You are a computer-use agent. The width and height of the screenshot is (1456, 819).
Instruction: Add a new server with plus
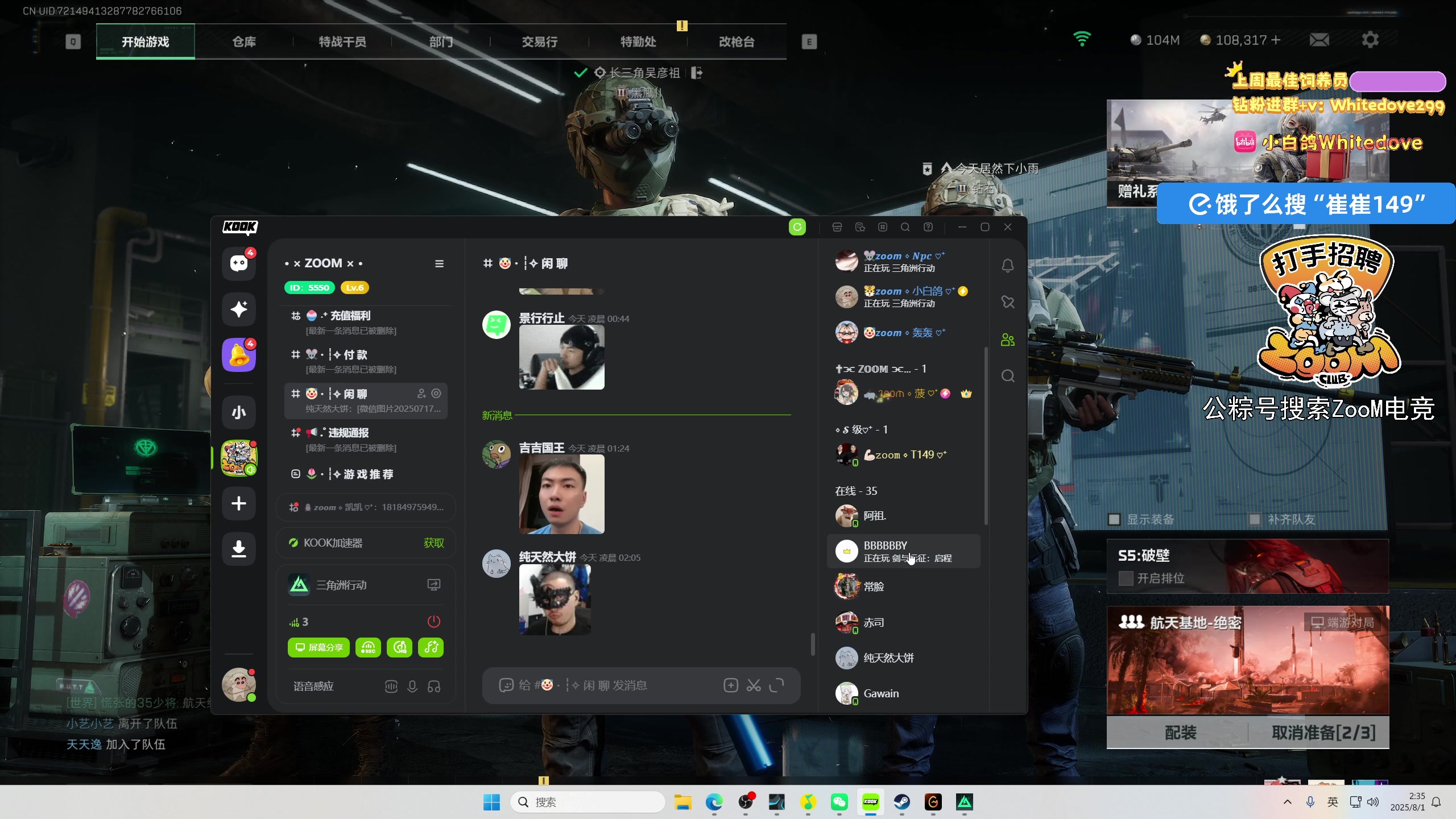click(239, 503)
